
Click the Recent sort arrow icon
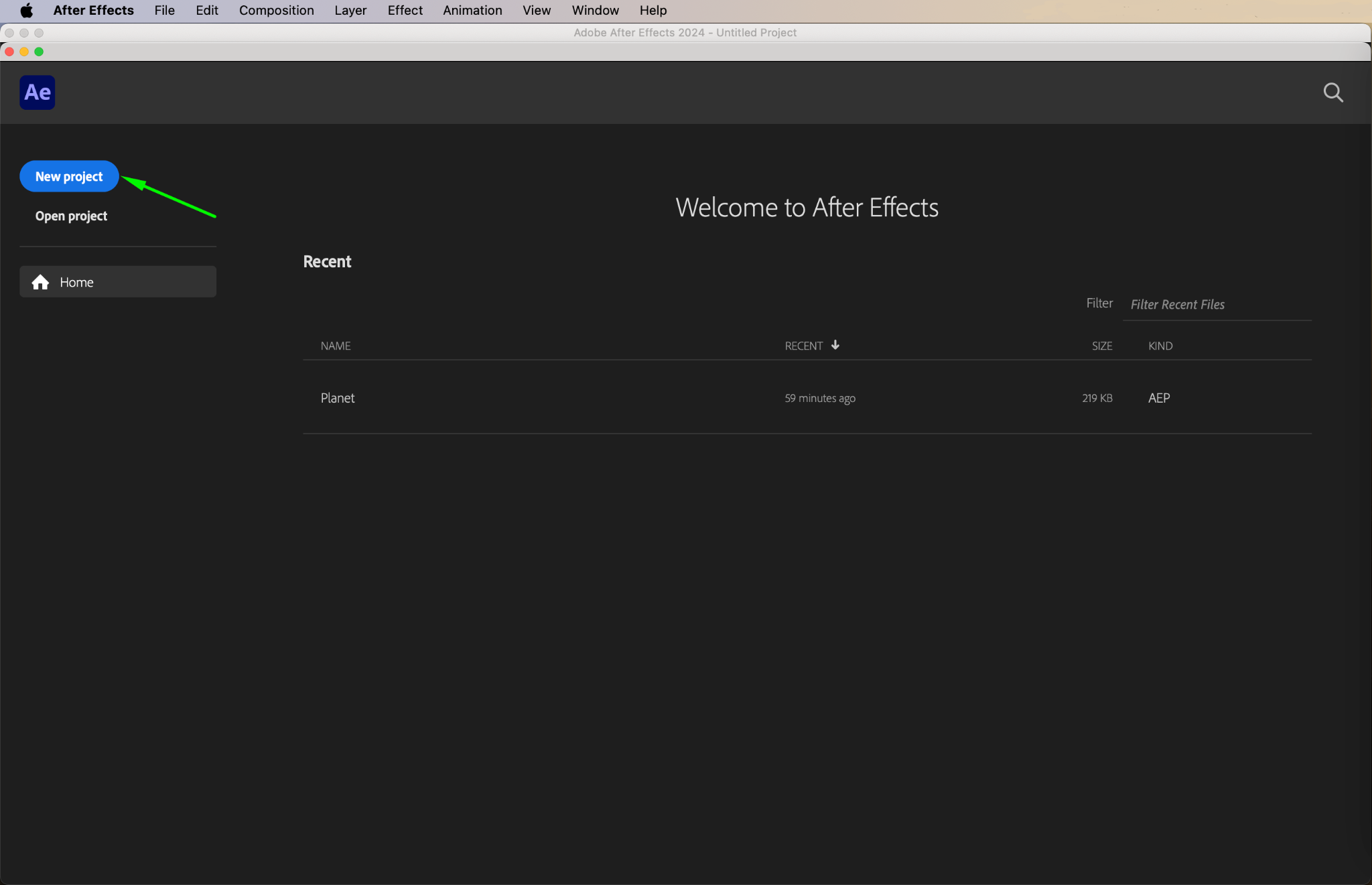point(835,345)
